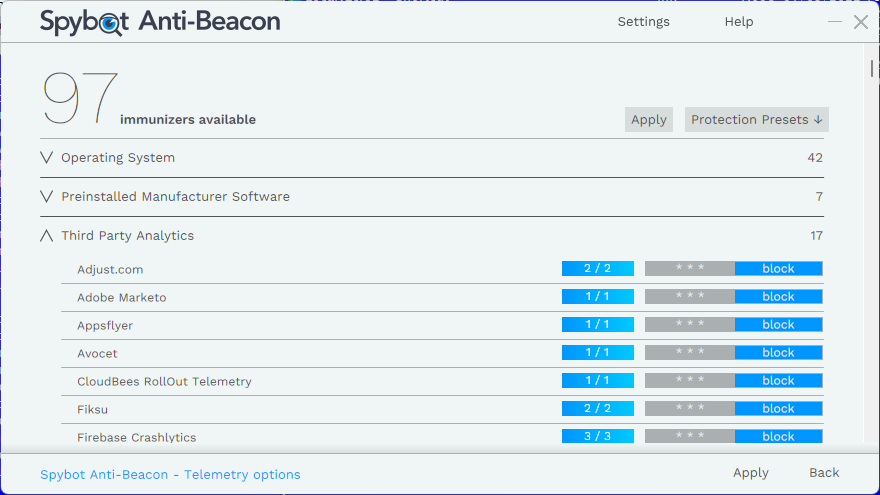Click the 2 / 2 counter for Fiksu

[598, 409]
